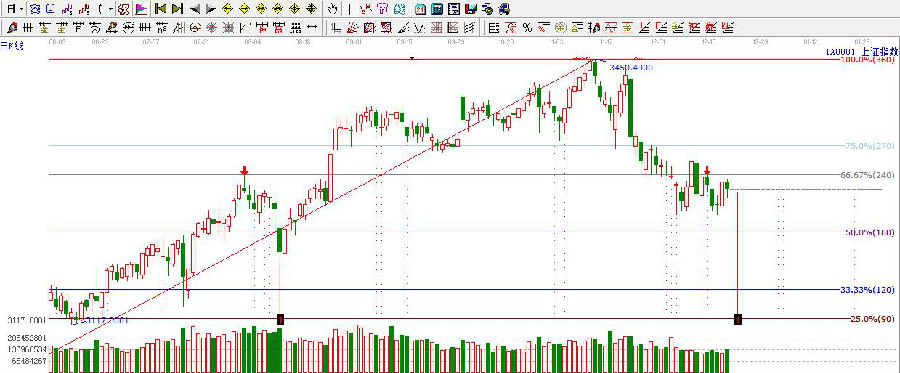The image size is (900, 373).
Task: Click the jump-to-last-bar toolbar icon
Action: [178, 9]
